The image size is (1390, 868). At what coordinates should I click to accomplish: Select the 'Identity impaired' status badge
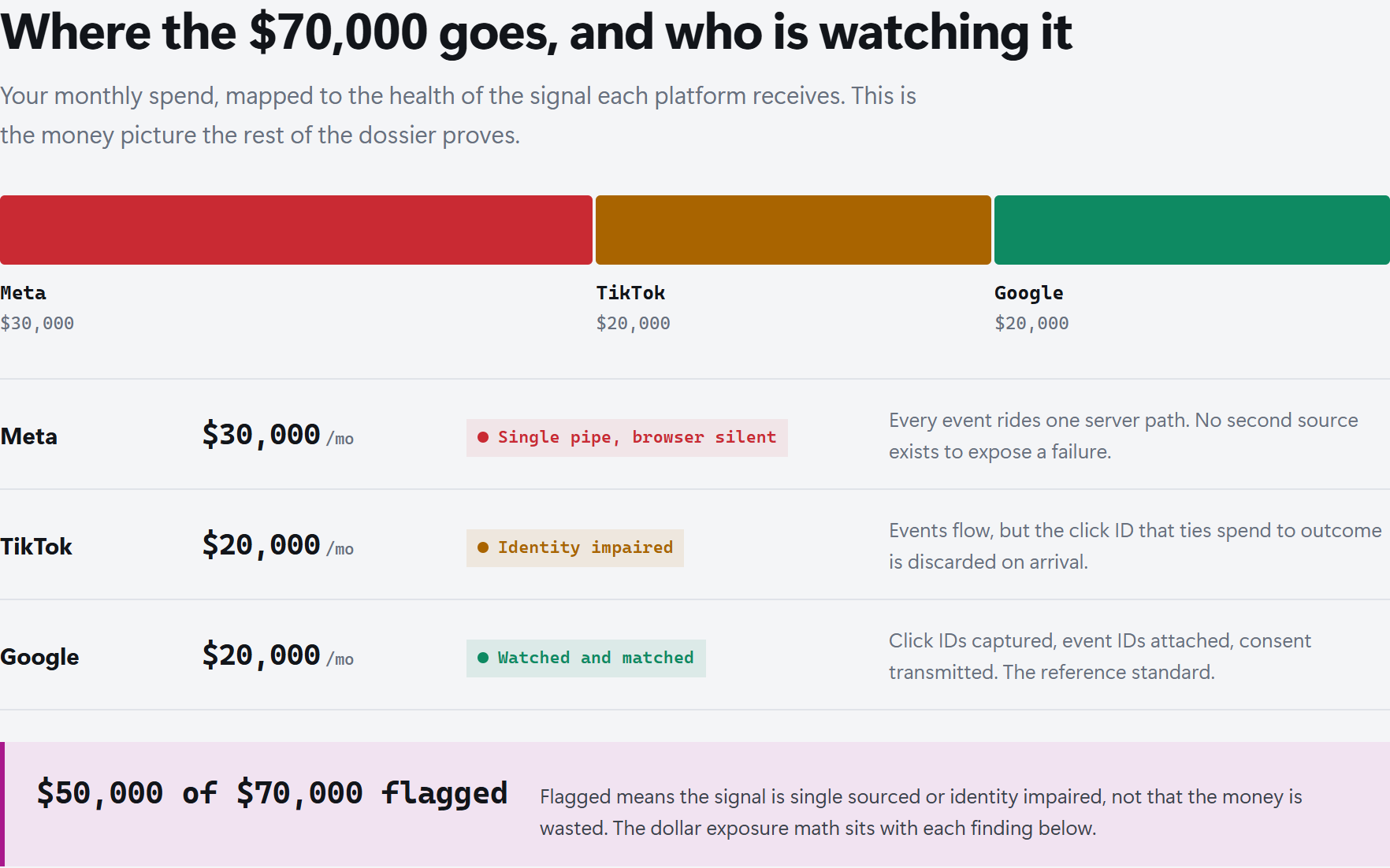coord(575,548)
